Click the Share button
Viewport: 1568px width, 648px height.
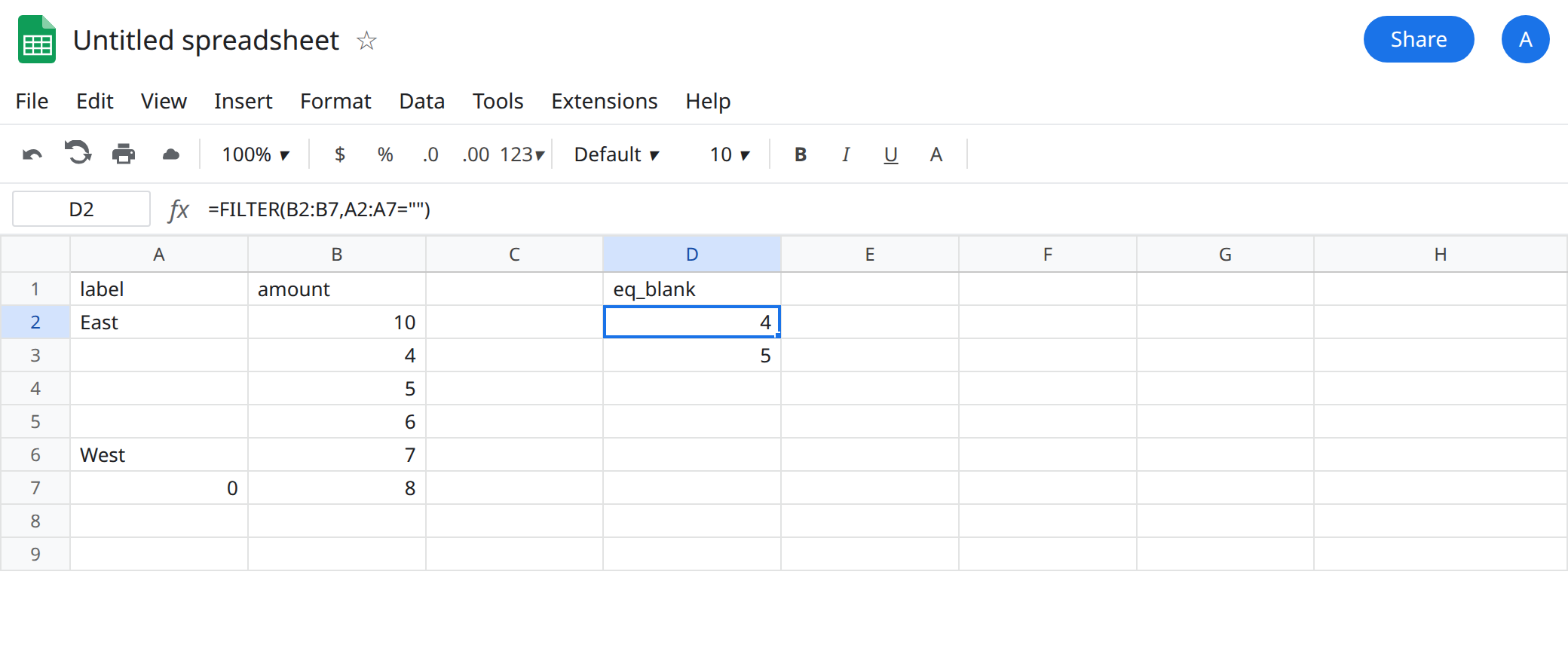1419,39
